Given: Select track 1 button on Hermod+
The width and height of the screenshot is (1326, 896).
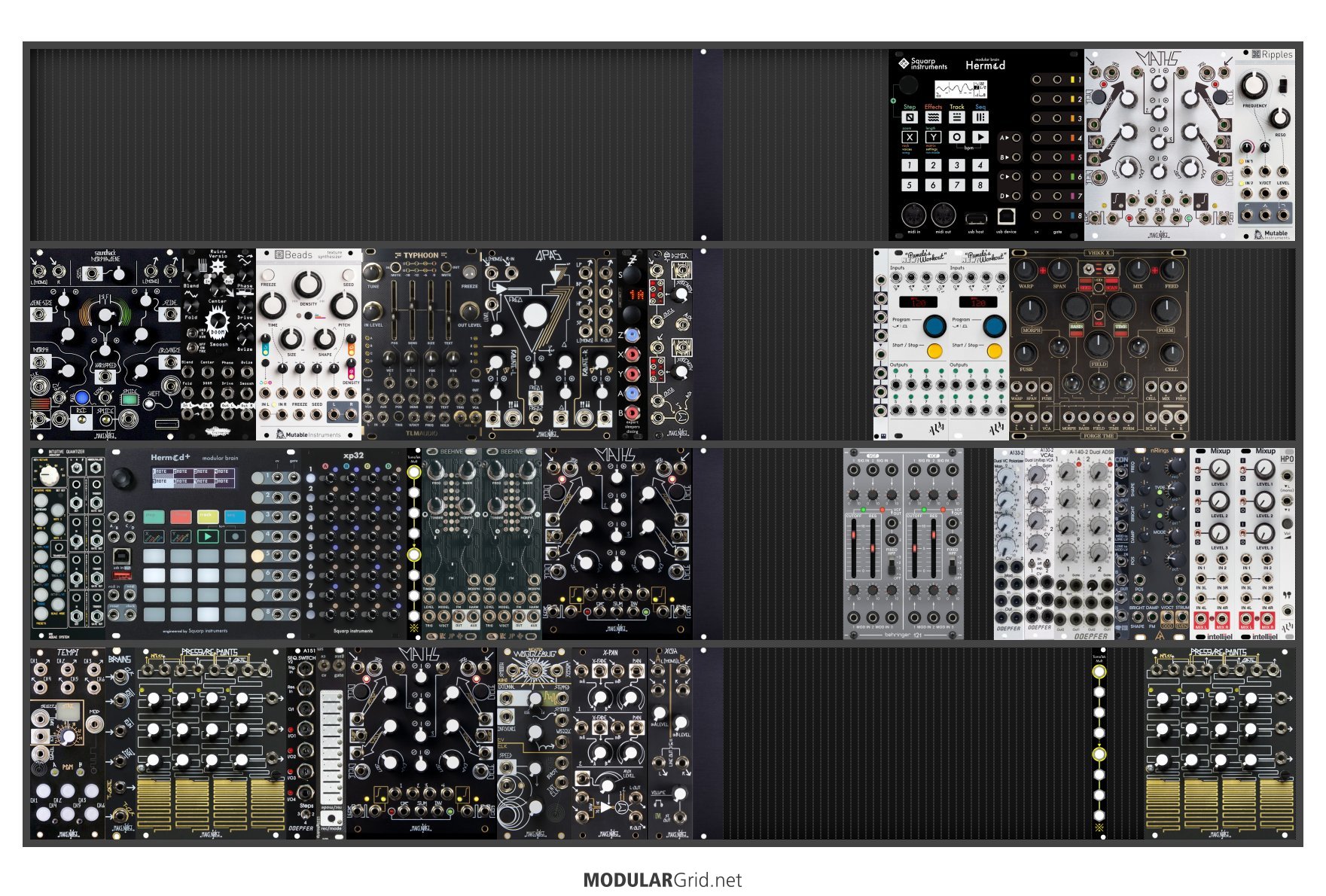Looking at the screenshot, I should [258, 477].
